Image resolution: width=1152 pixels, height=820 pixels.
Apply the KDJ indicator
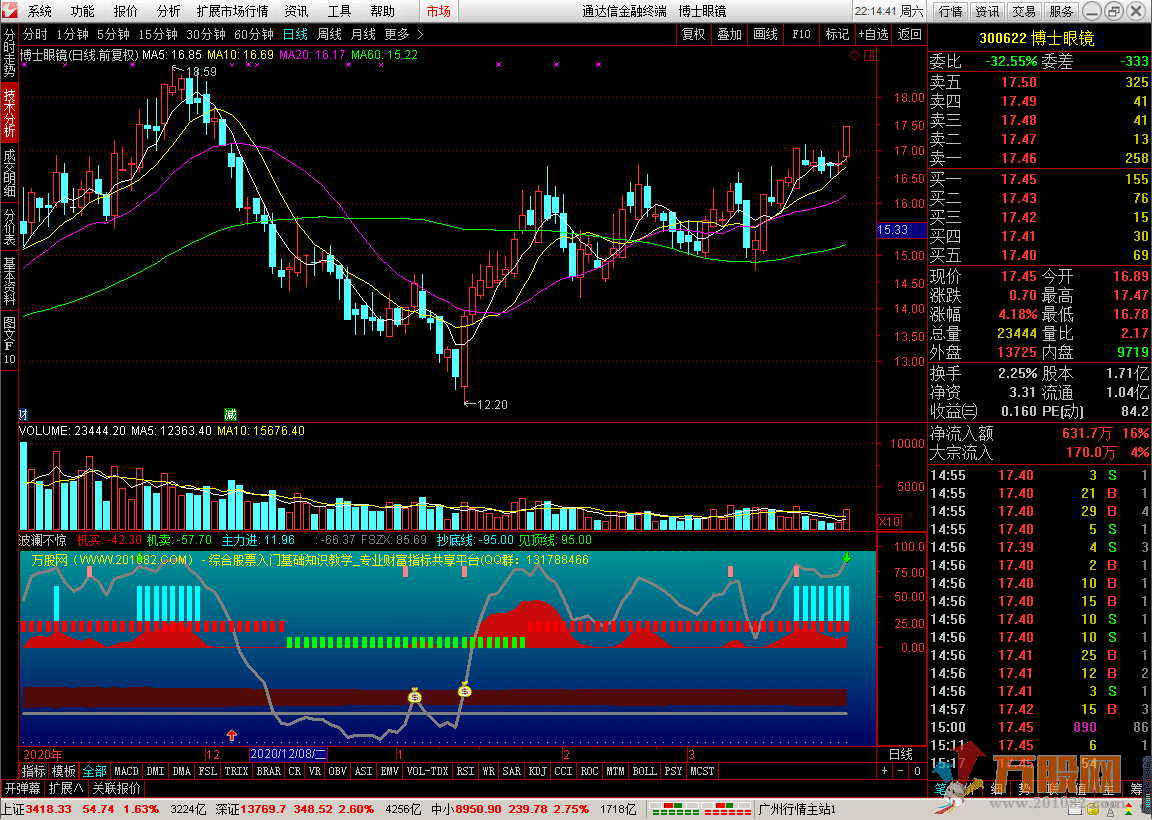(538, 772)
